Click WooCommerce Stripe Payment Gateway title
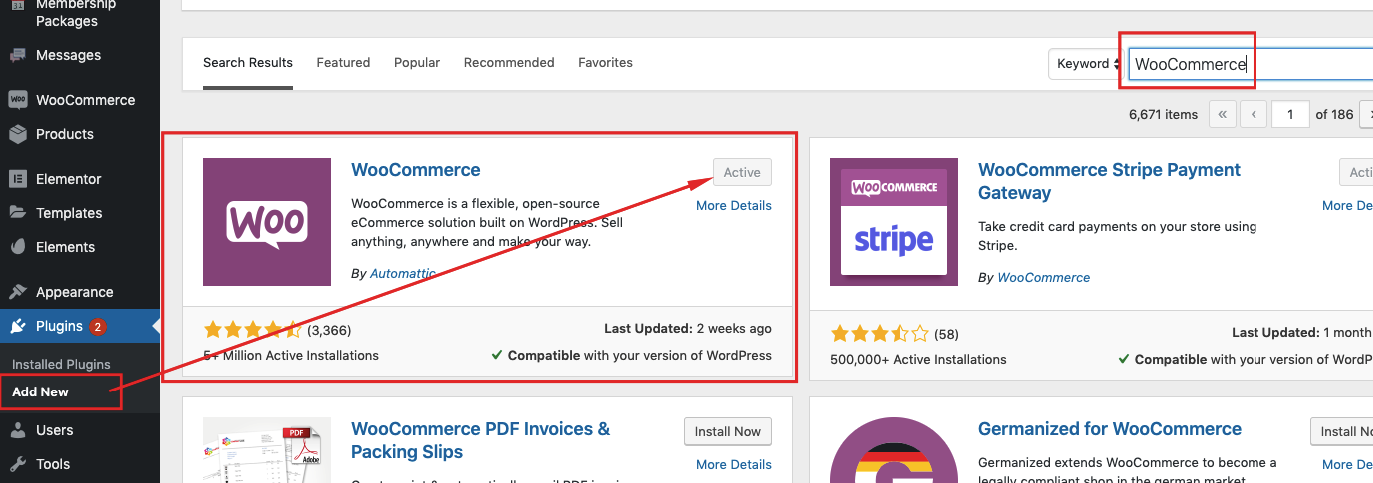Screen dimensions: 1373x483 [1110, 181]
